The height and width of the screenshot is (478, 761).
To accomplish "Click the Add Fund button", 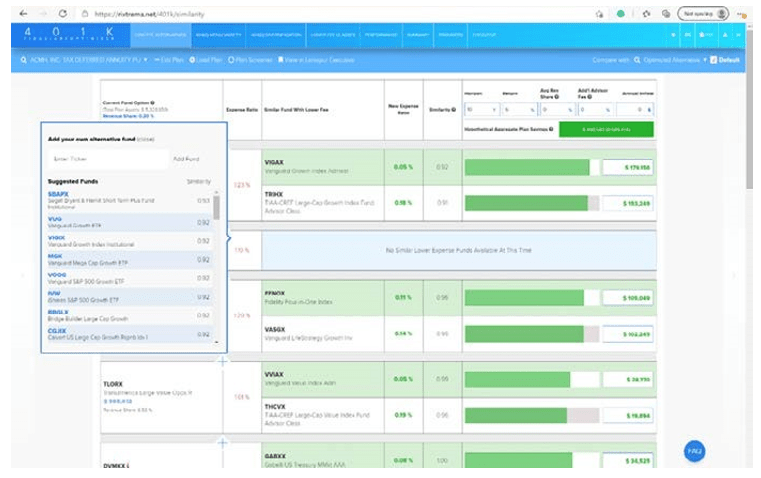I will point(186,159).
